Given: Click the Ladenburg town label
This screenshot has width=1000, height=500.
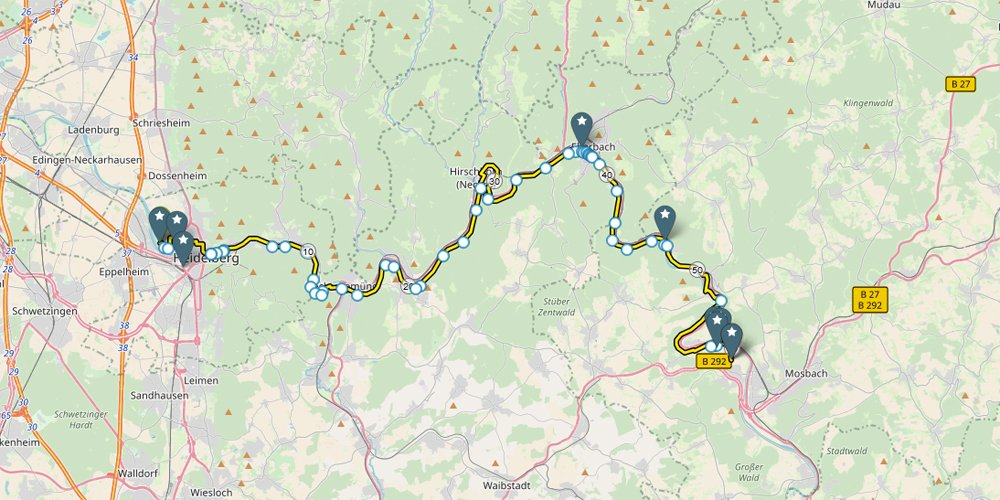Looking at the screenshot, I should pyautogui.click(x=94, y=130).
